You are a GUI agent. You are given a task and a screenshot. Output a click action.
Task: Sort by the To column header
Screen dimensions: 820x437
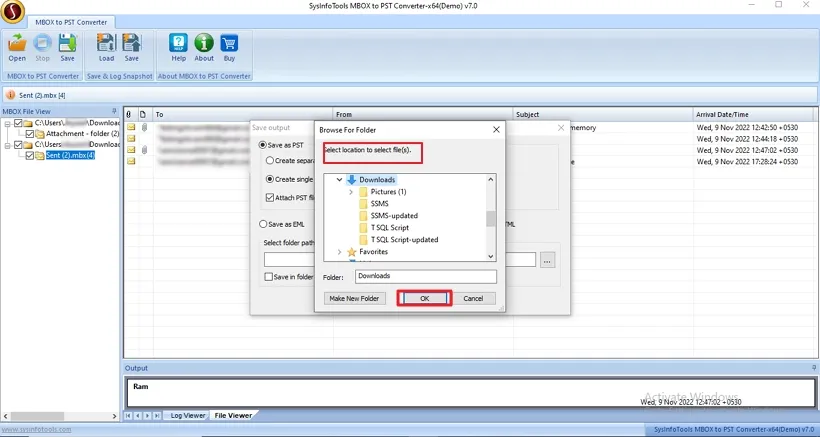[x=242, y=114]
